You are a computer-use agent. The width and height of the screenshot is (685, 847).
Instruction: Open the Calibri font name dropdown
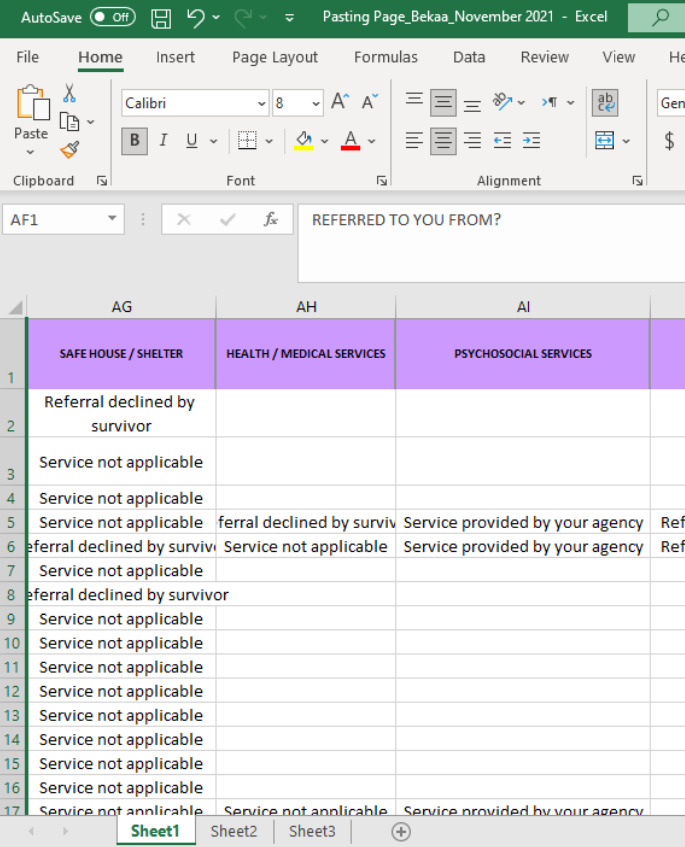261,103
